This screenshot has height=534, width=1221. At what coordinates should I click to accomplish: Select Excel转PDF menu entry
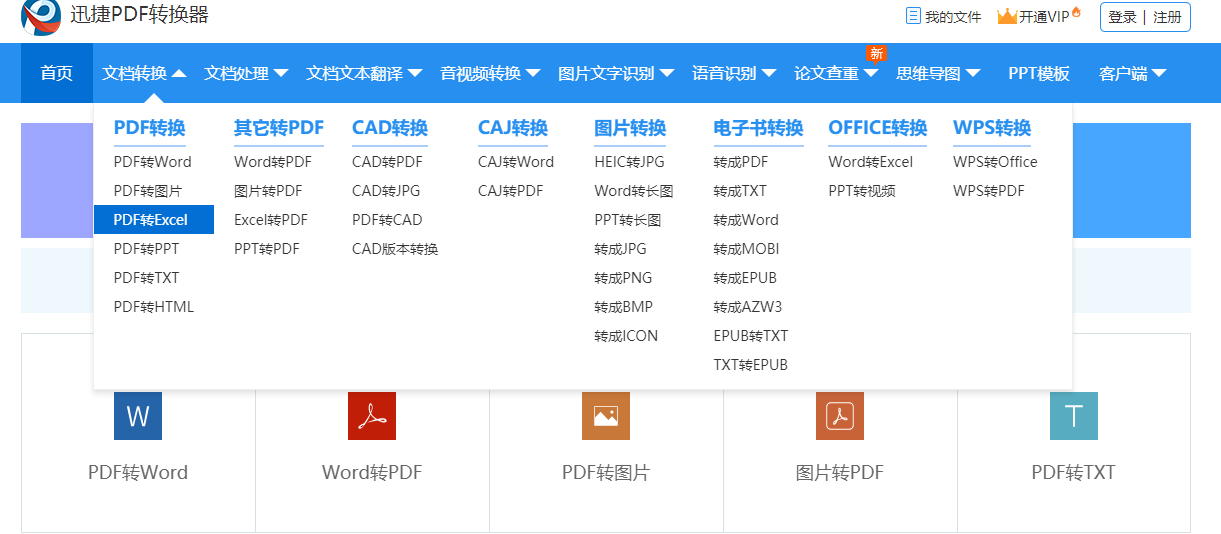271,220
